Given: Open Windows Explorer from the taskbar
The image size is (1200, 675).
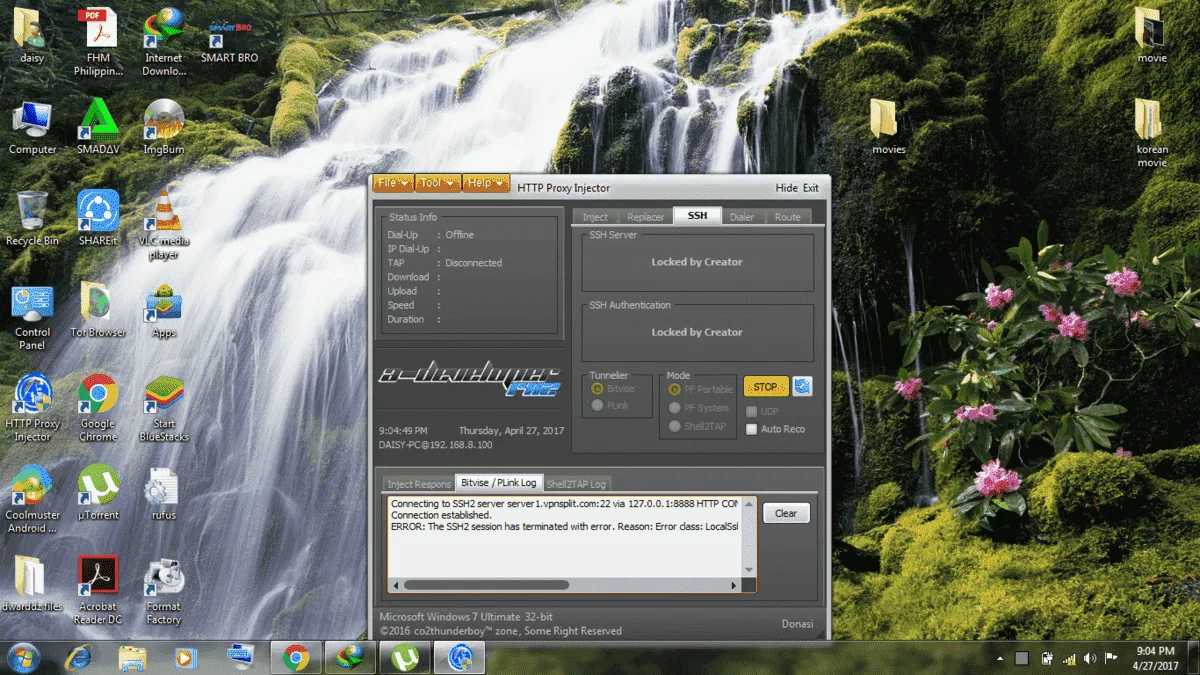Looking at the screenshot, I should (x=132, y=657).
